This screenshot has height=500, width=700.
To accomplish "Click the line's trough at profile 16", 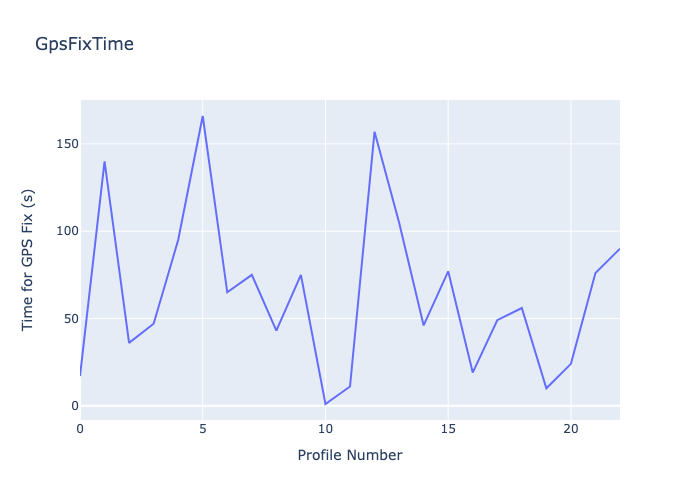I will [472, 372].
